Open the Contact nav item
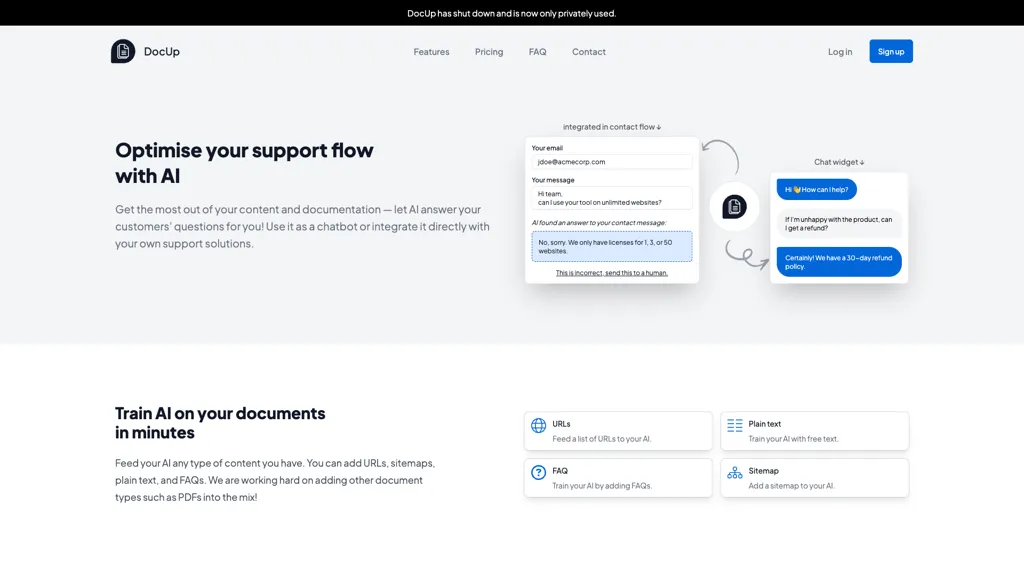The image size is (1024, 576). [x=588, y=52]
